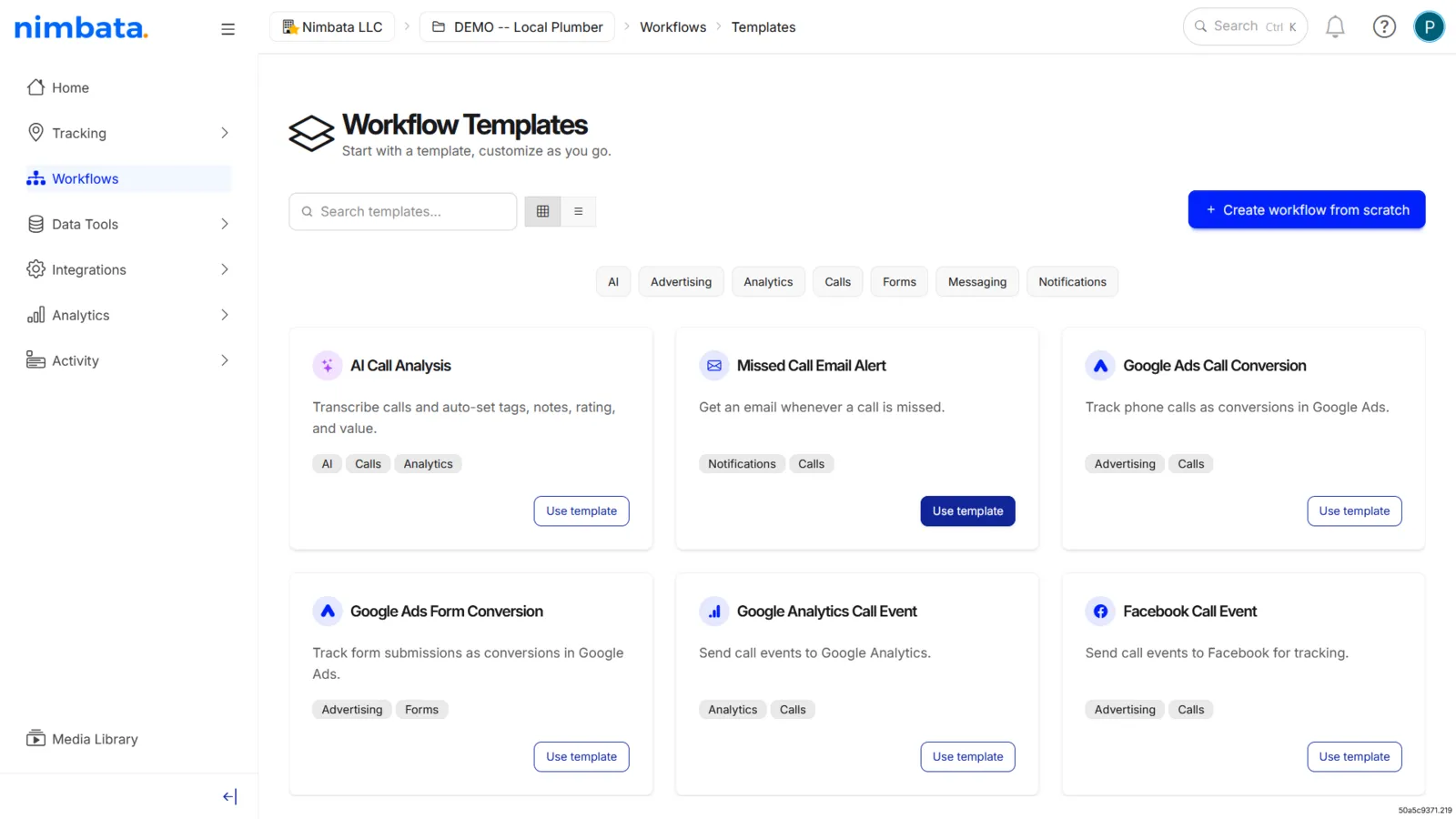
Task: Open the help question mark icon
Action: point(1384,27)
